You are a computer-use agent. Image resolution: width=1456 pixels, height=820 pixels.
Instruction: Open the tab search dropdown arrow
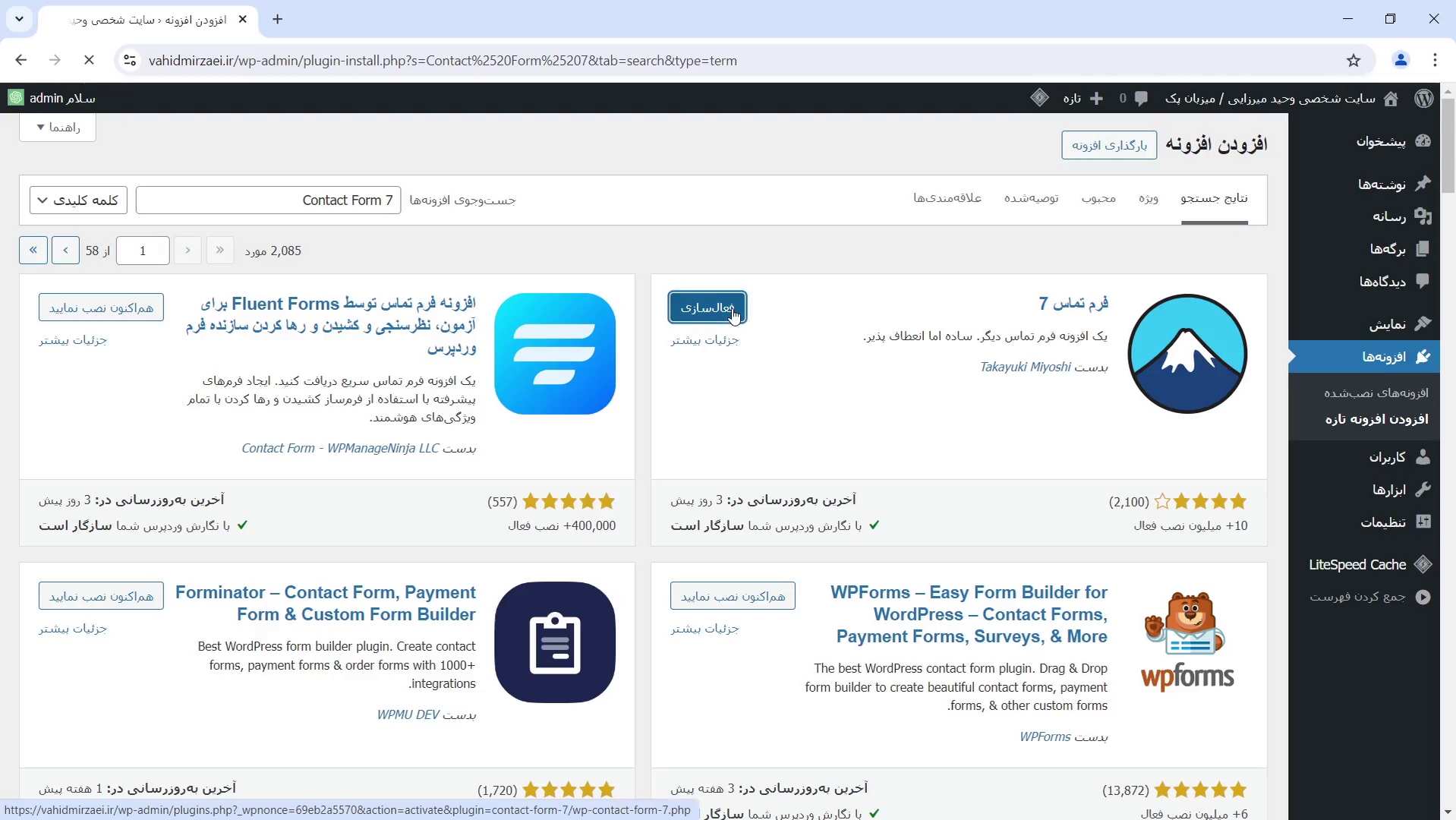pyautogui.click(x=20, y=19)
